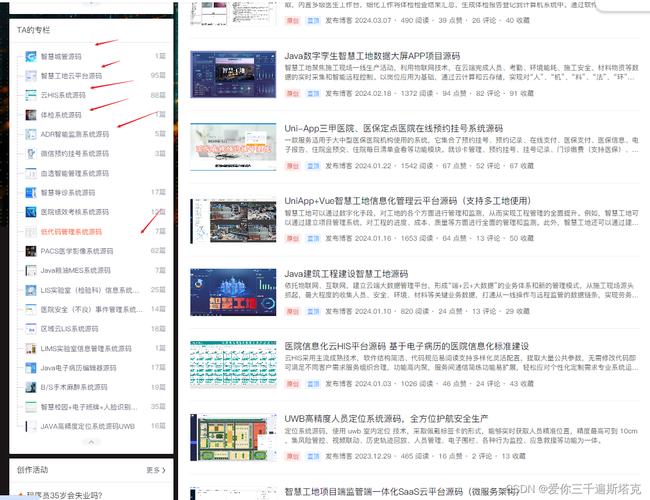Open article 智慧工地项目端监管端一体化SaaS云平台源码
Image resolution: width=650 pixels, height=500 pixels.
point(401,492)
